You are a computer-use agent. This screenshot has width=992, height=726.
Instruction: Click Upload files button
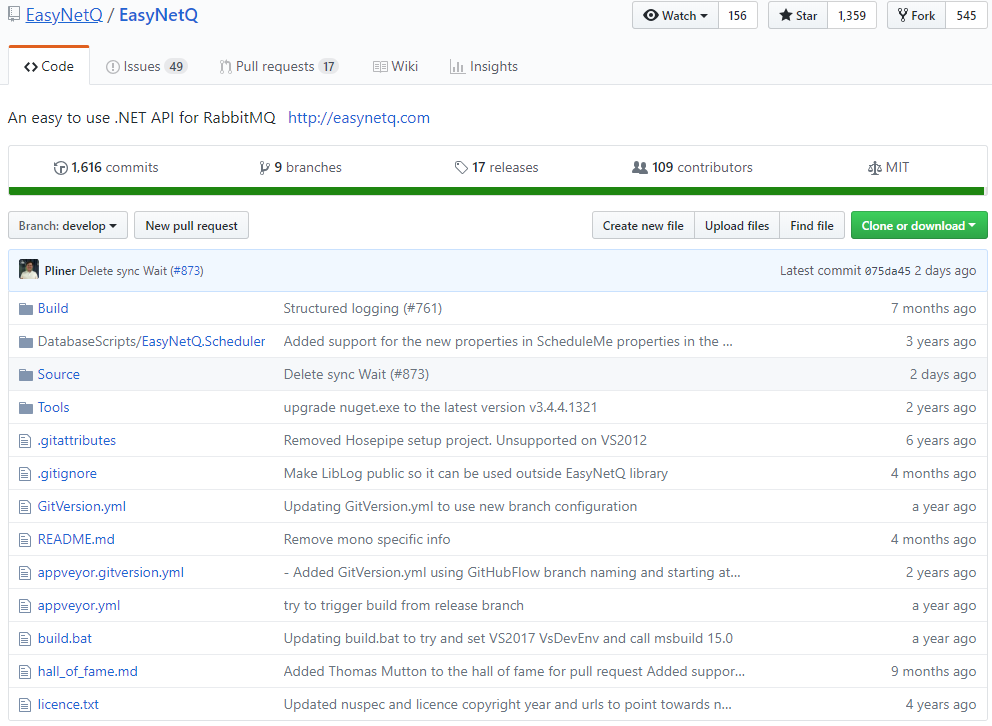click(x=737, y=226)
